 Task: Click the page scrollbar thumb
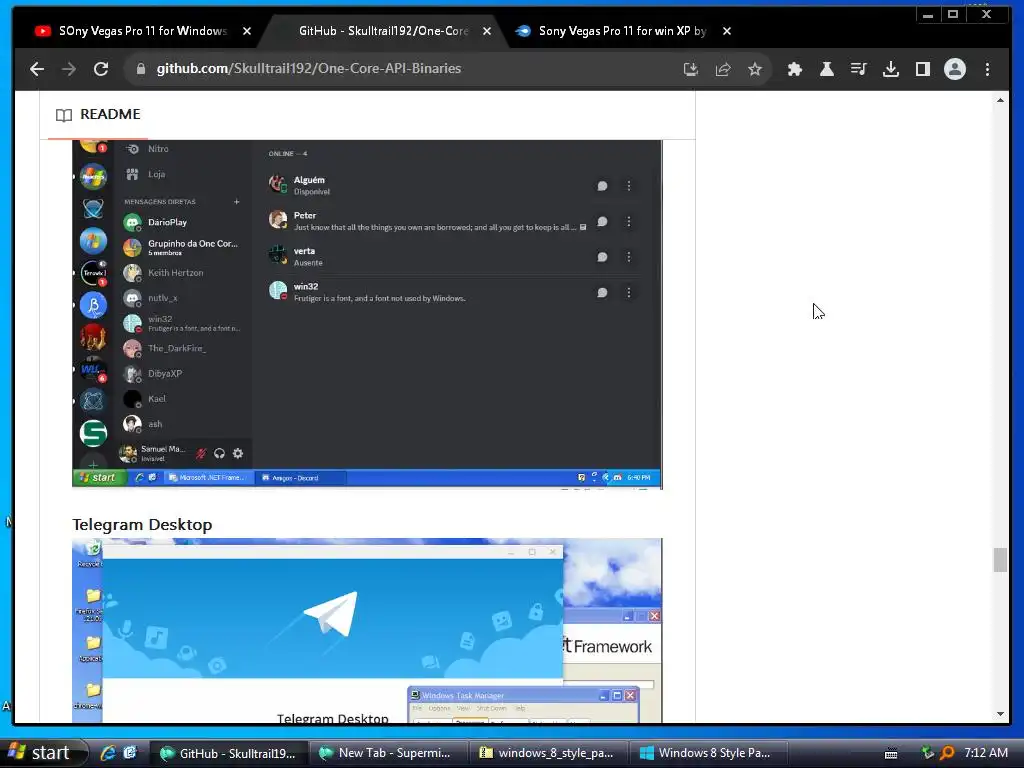point(1000,560)
